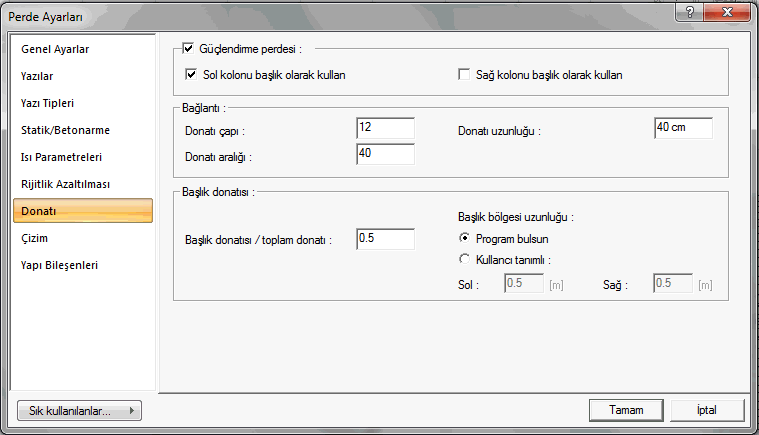Go to Yapı Bileşenleri section
This screenshot has width=759, height=435.
(83, 266)
